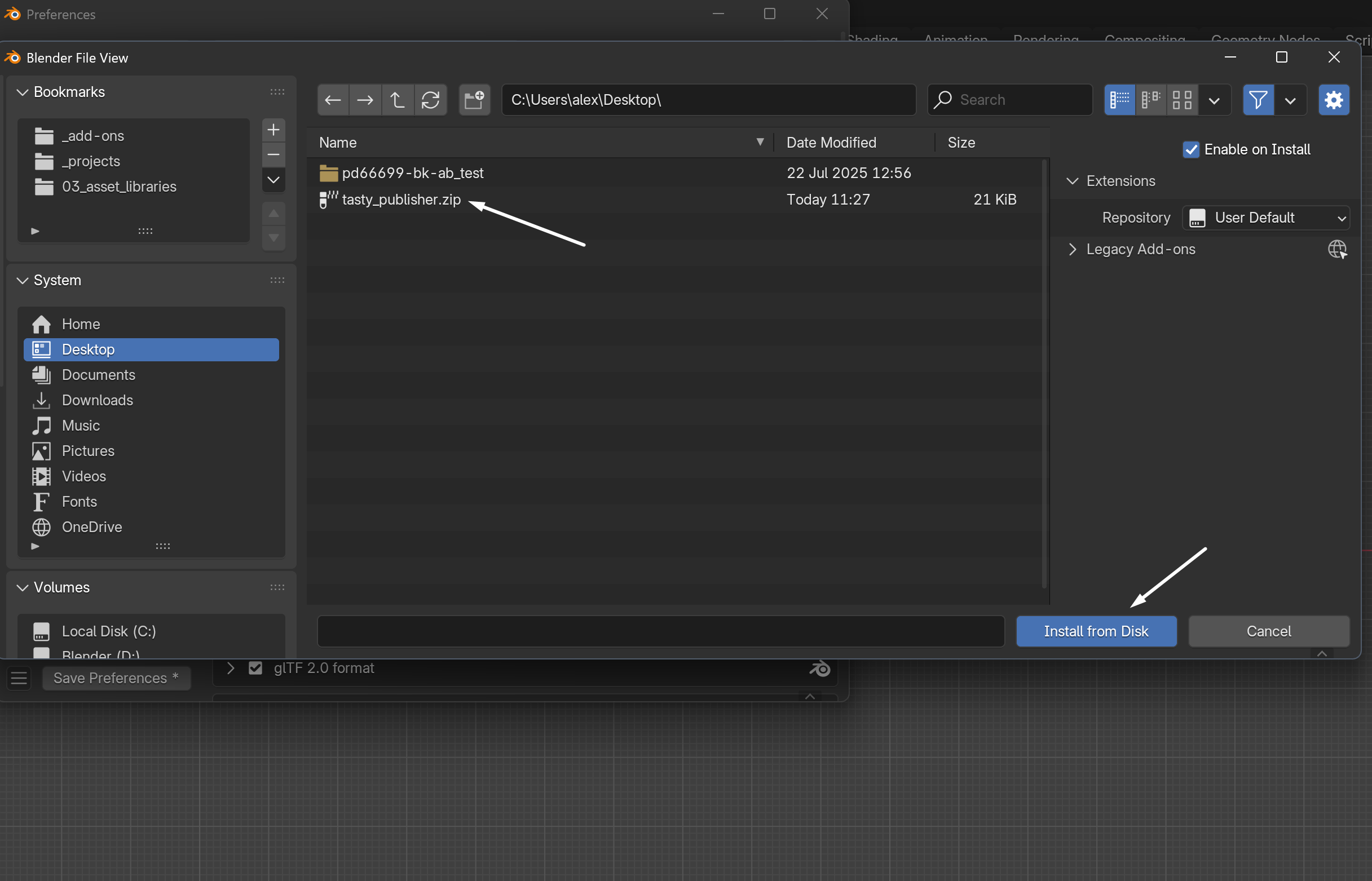Click the Legacy Add-ons globe icon
Image resolution: width=1372 pixels, height=881 pixels.
[x=1337, y=250]
